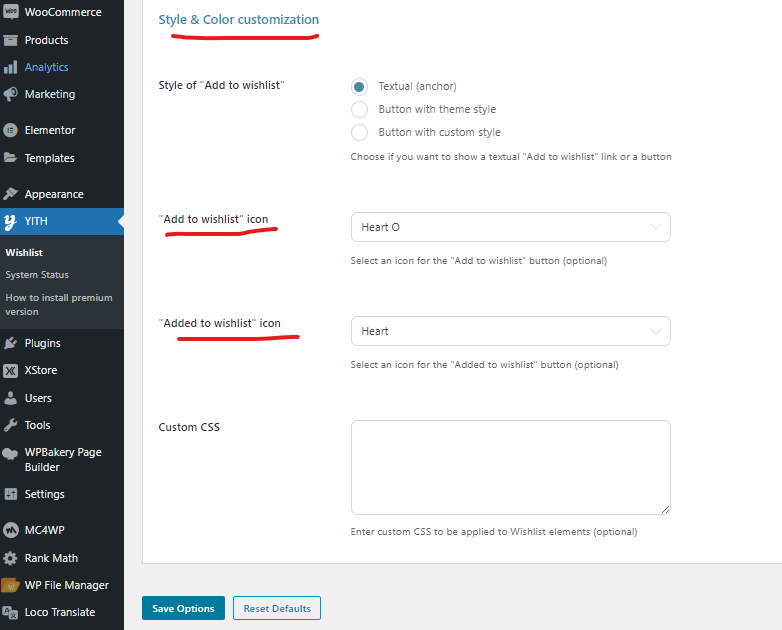Viewport: 782px width, 630px height.
Task: Click the WP File Manager folder icon
Action: [x=10, y=585]
